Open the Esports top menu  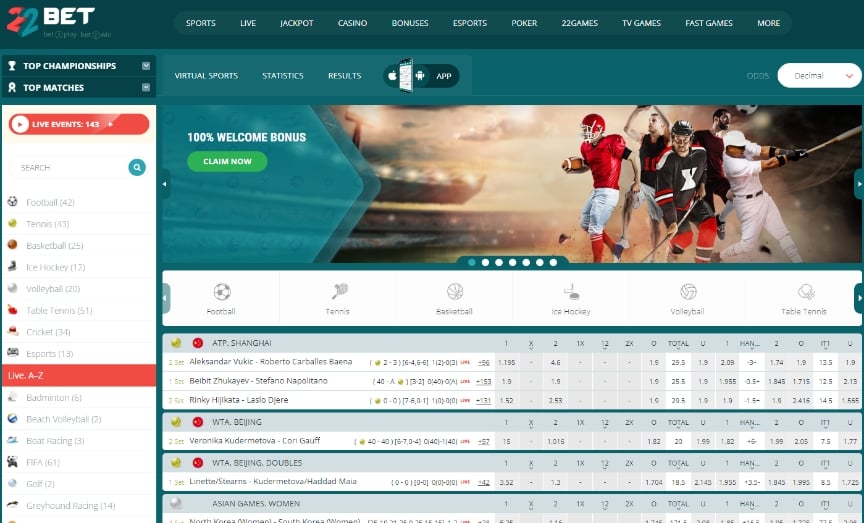click(470, 23)
